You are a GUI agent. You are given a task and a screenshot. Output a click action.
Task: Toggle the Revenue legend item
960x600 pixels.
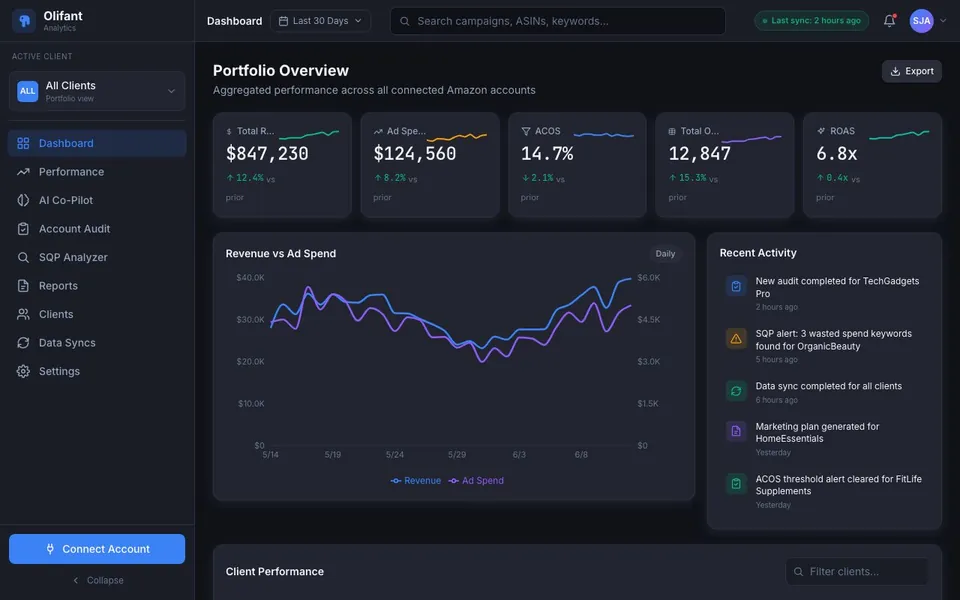416,481
